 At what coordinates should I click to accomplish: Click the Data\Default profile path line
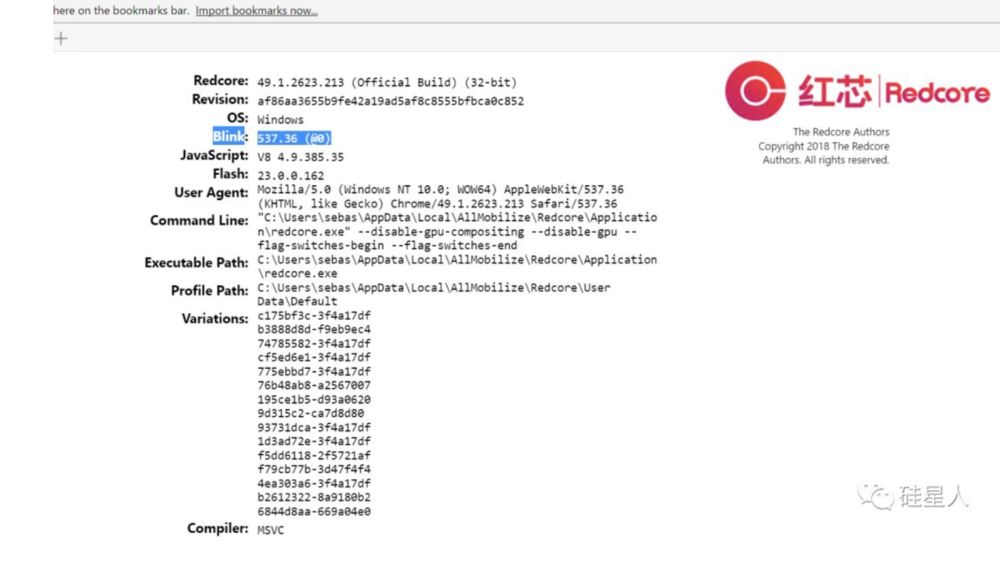coord(297,302)
